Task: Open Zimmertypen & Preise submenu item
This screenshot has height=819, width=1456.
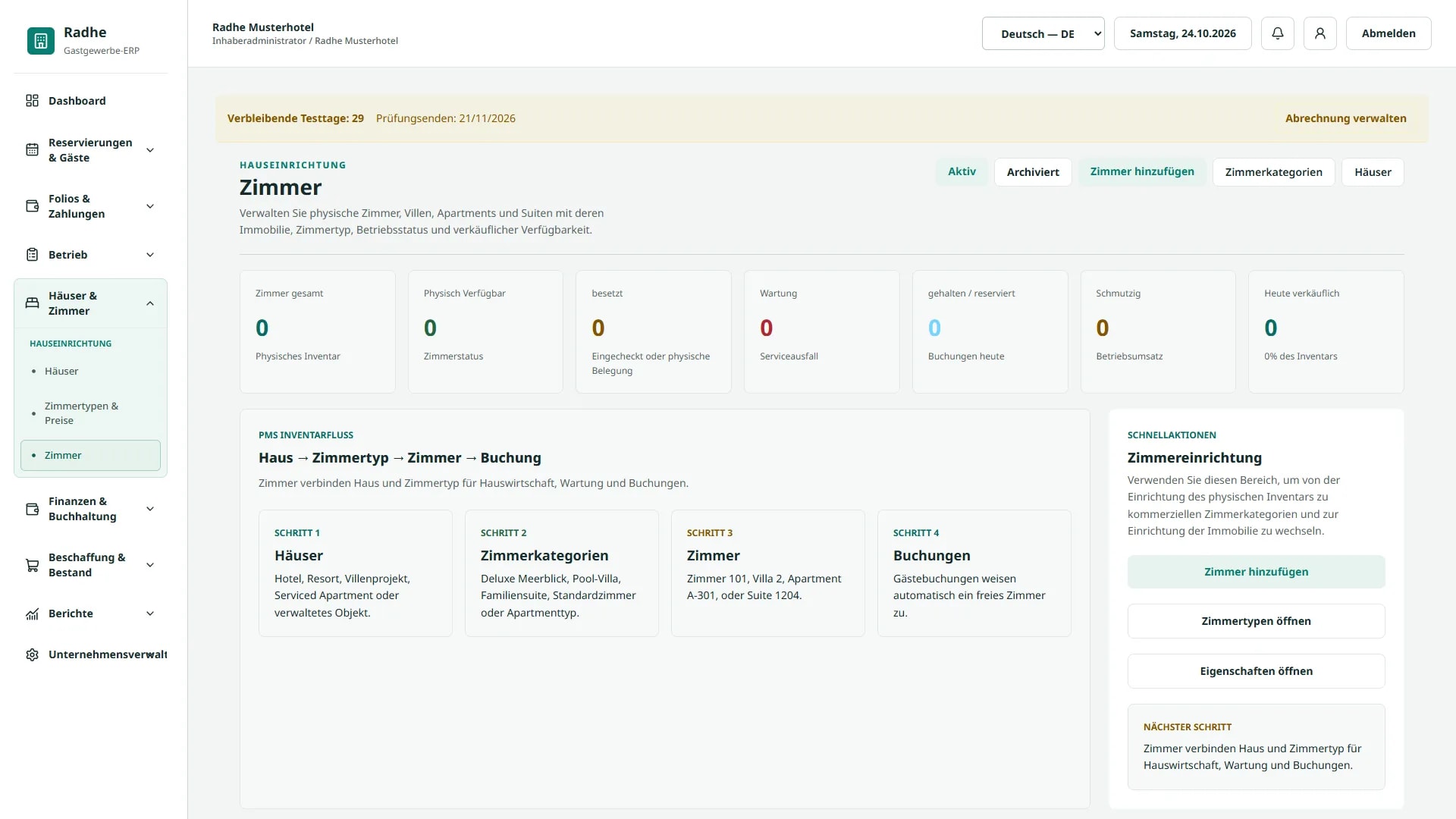Action: pos(90,413)
